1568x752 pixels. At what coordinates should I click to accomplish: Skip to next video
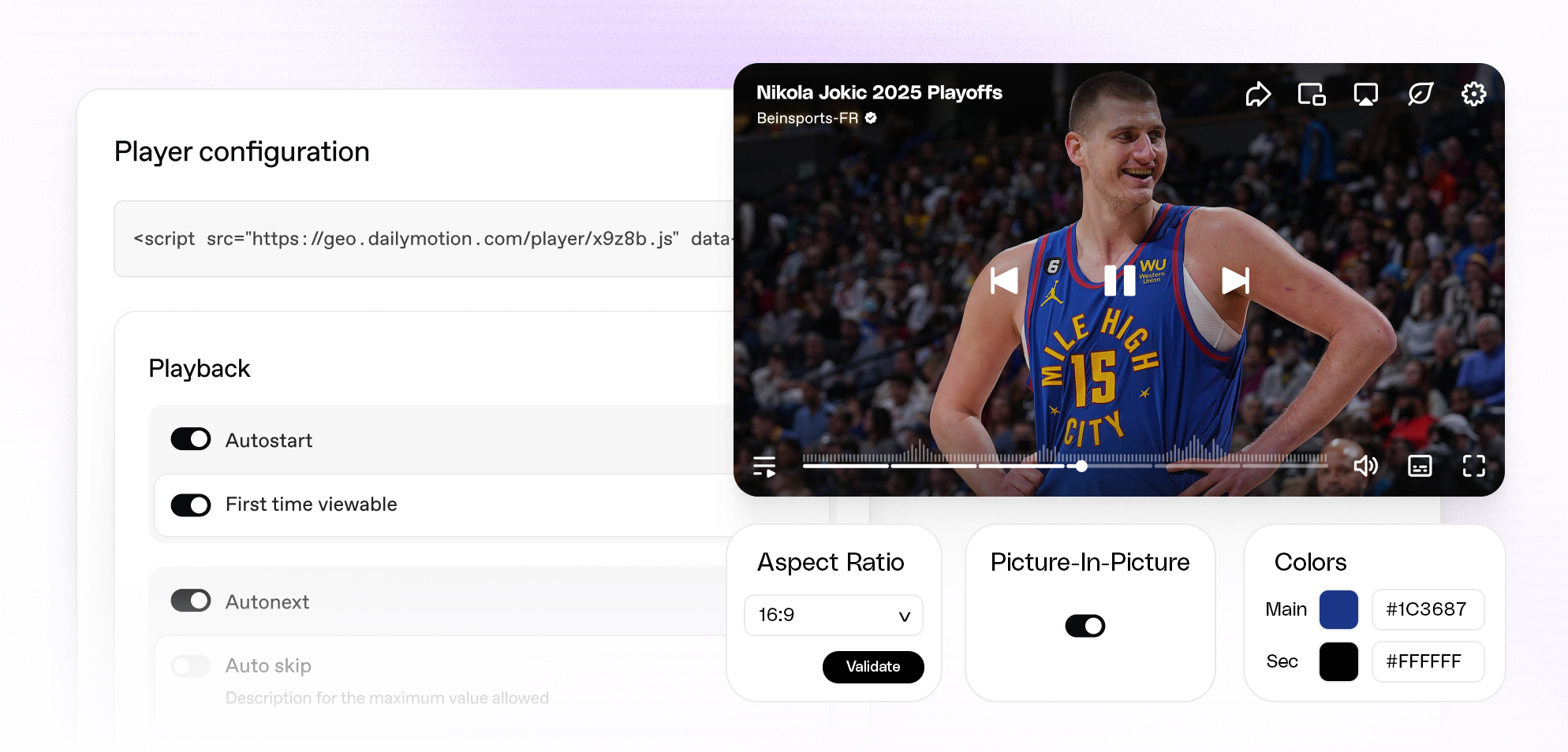coord(1235,281)
